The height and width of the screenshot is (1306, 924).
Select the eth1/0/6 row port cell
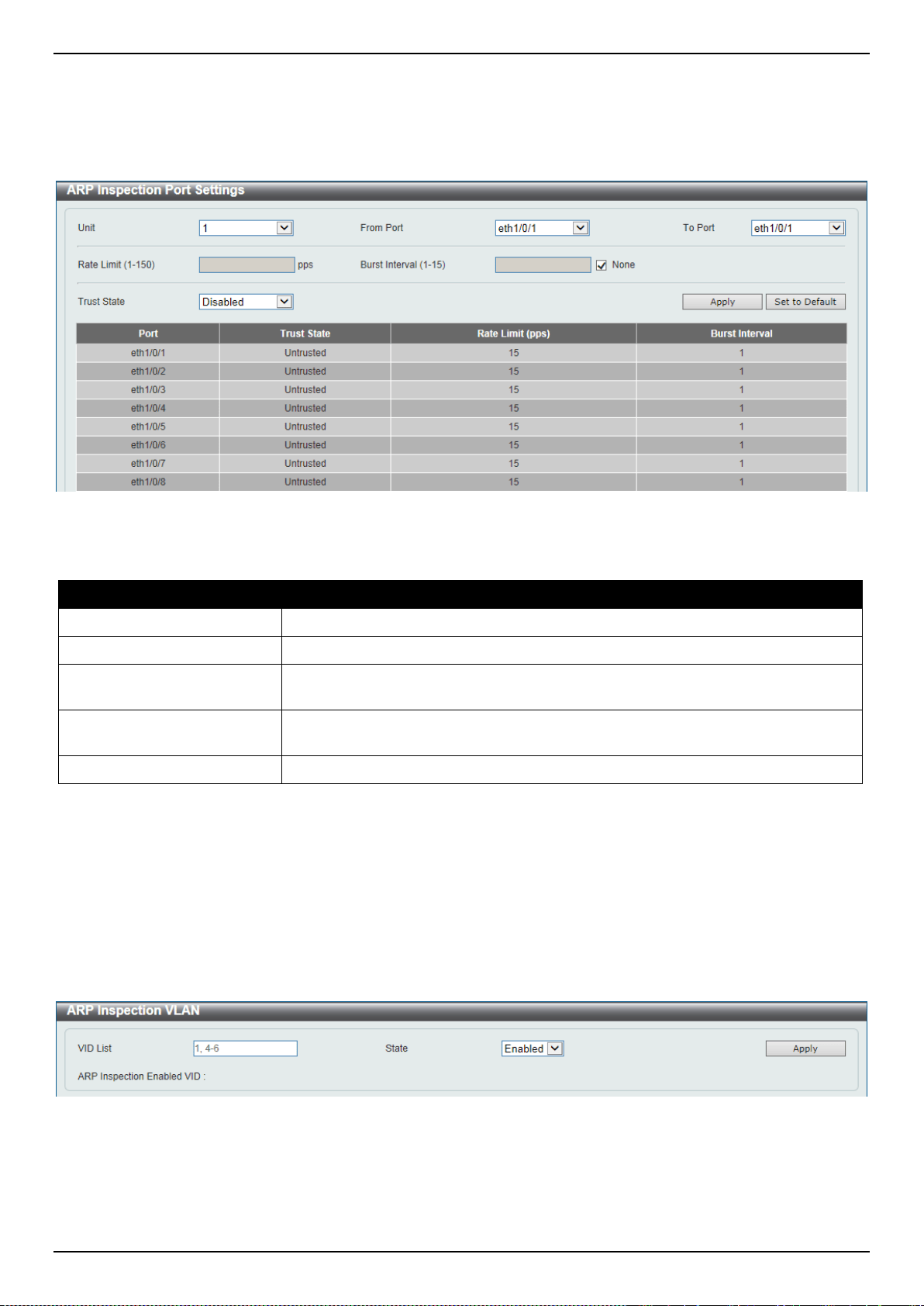pos(148,445)
